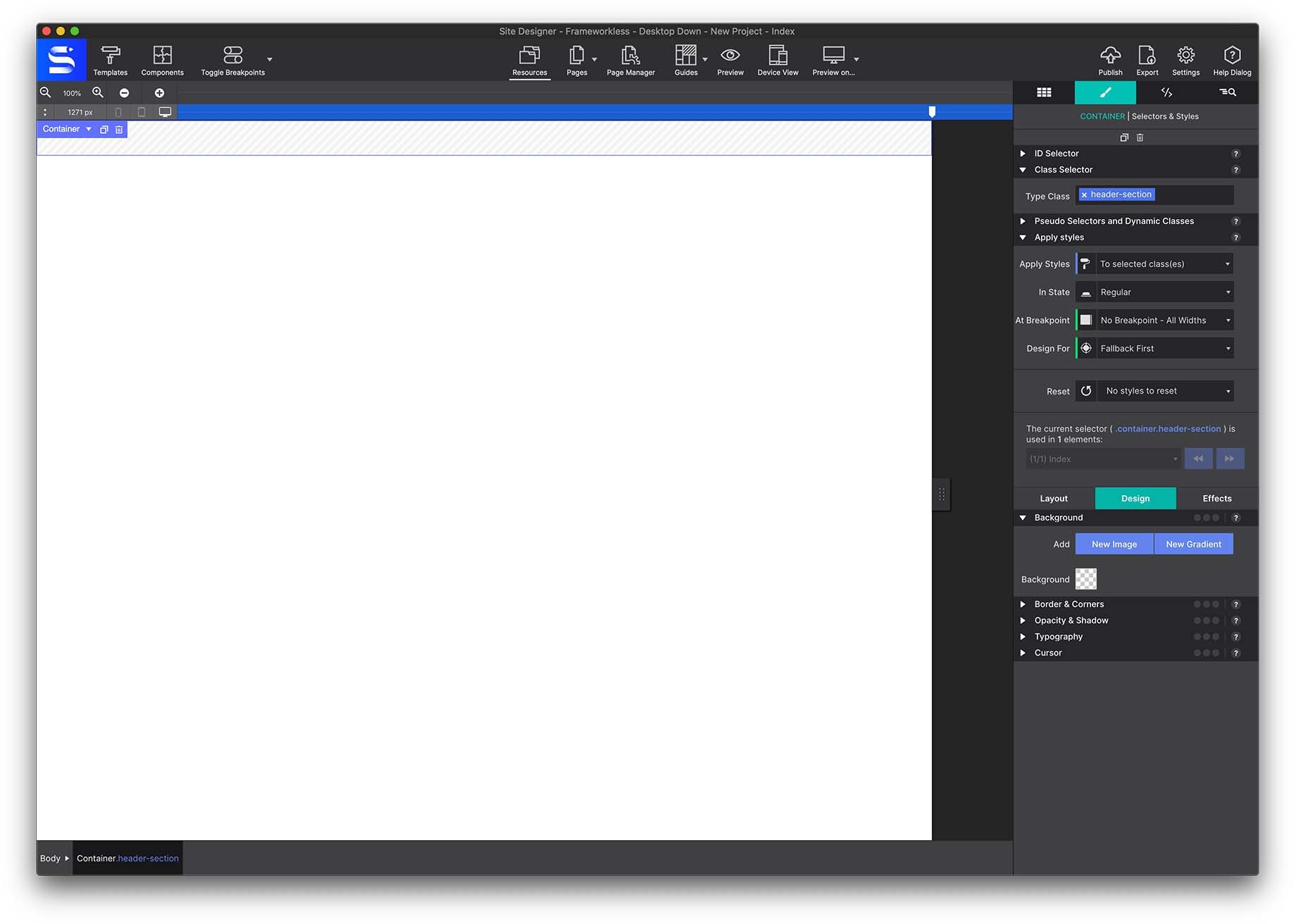
Task: Click the Publish cloud icon
Action: [x=1110, y=55]
